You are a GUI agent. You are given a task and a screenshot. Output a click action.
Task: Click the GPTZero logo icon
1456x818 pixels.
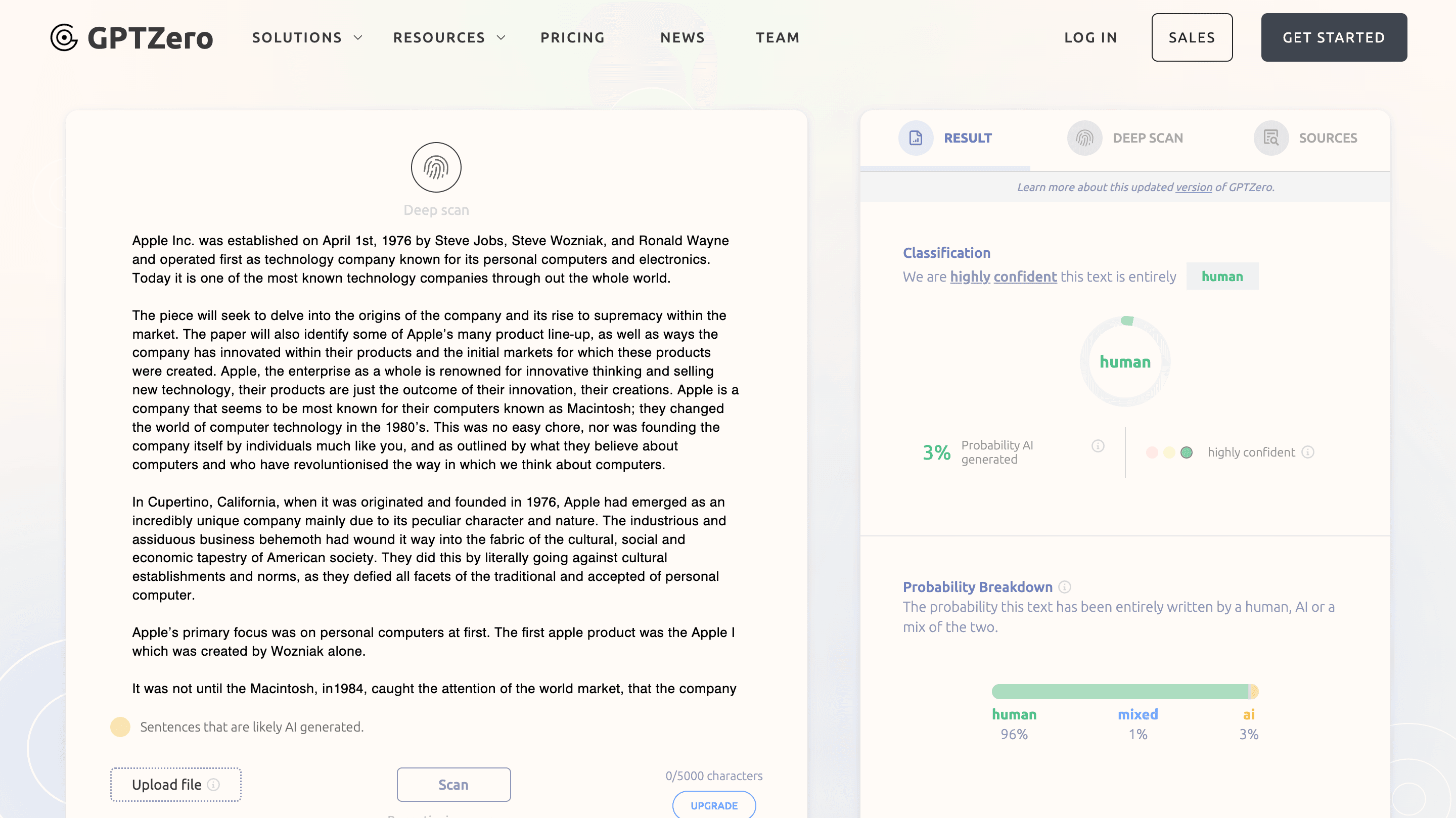click(64, 37)
